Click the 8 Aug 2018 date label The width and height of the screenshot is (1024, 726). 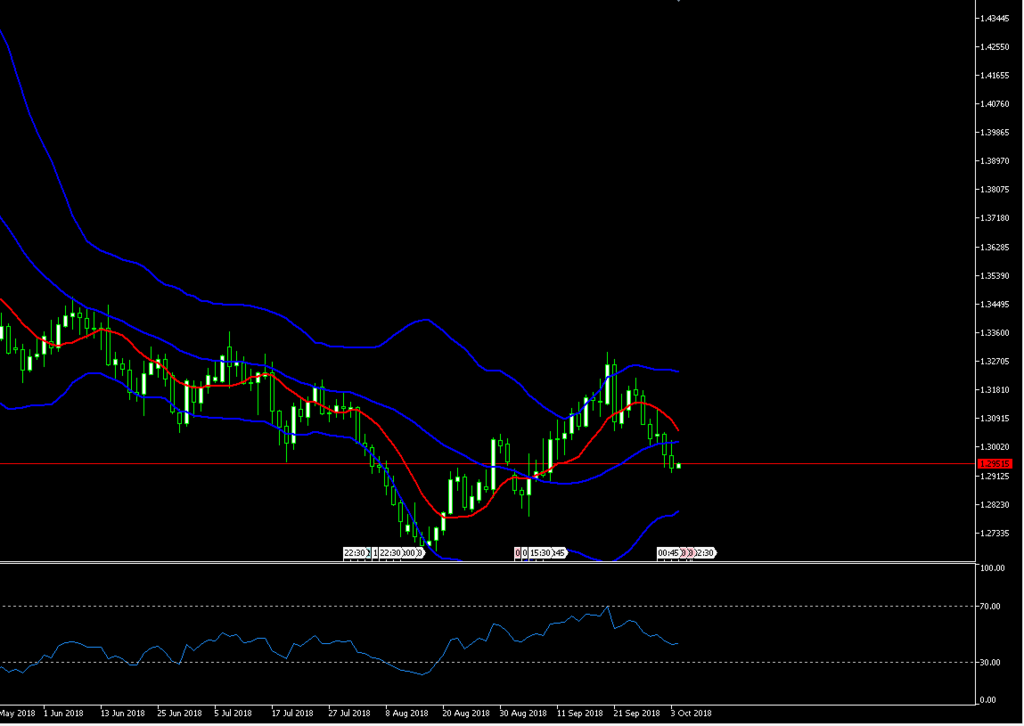point(407,713)
